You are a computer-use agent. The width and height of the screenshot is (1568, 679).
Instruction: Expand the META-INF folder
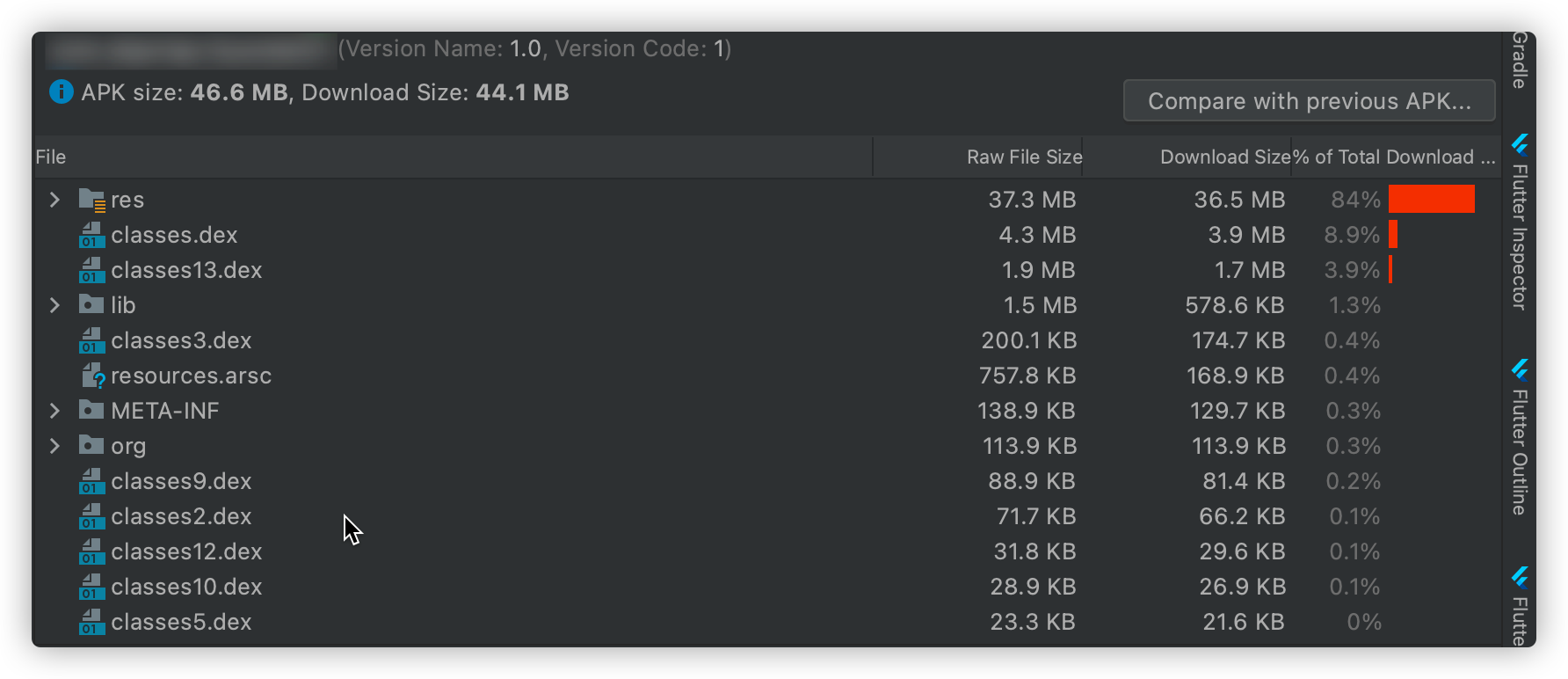click(54, 411)
